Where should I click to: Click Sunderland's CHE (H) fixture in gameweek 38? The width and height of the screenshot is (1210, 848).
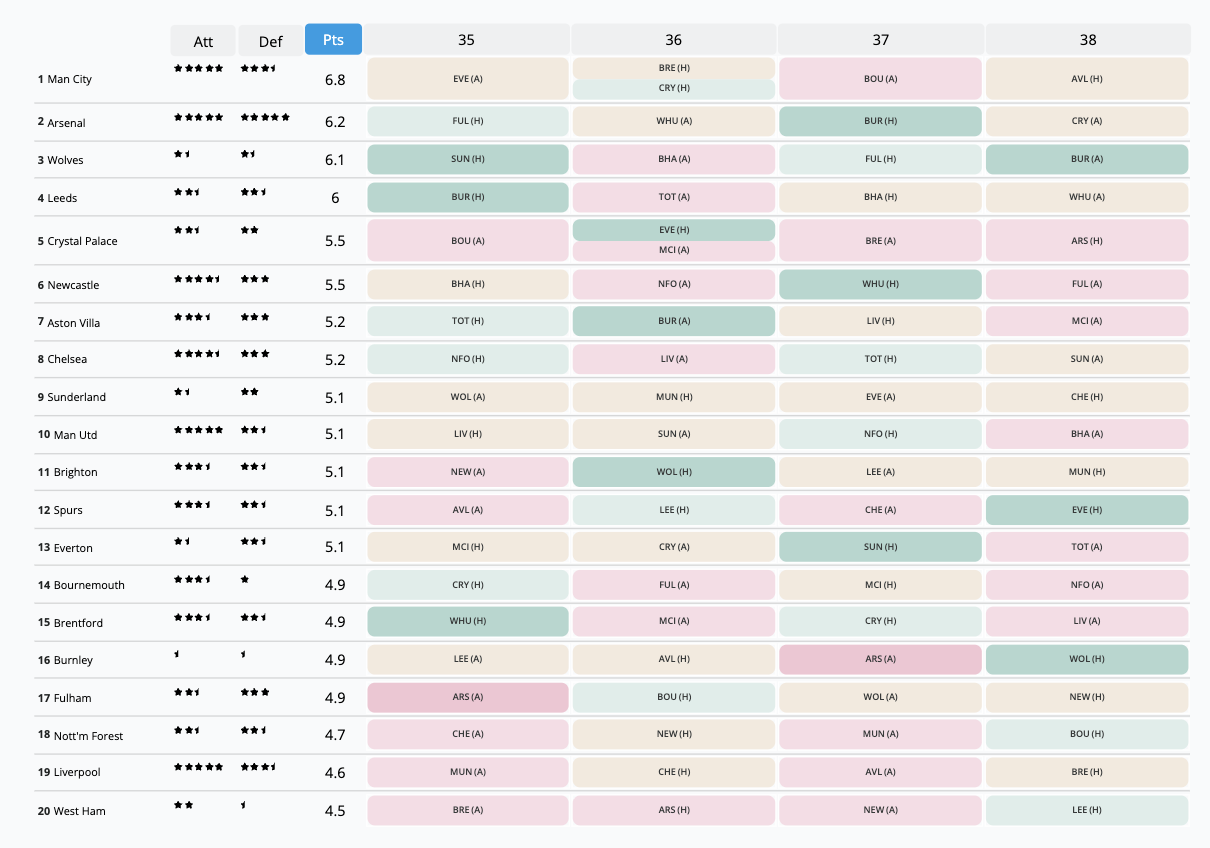click(1087, 397)
